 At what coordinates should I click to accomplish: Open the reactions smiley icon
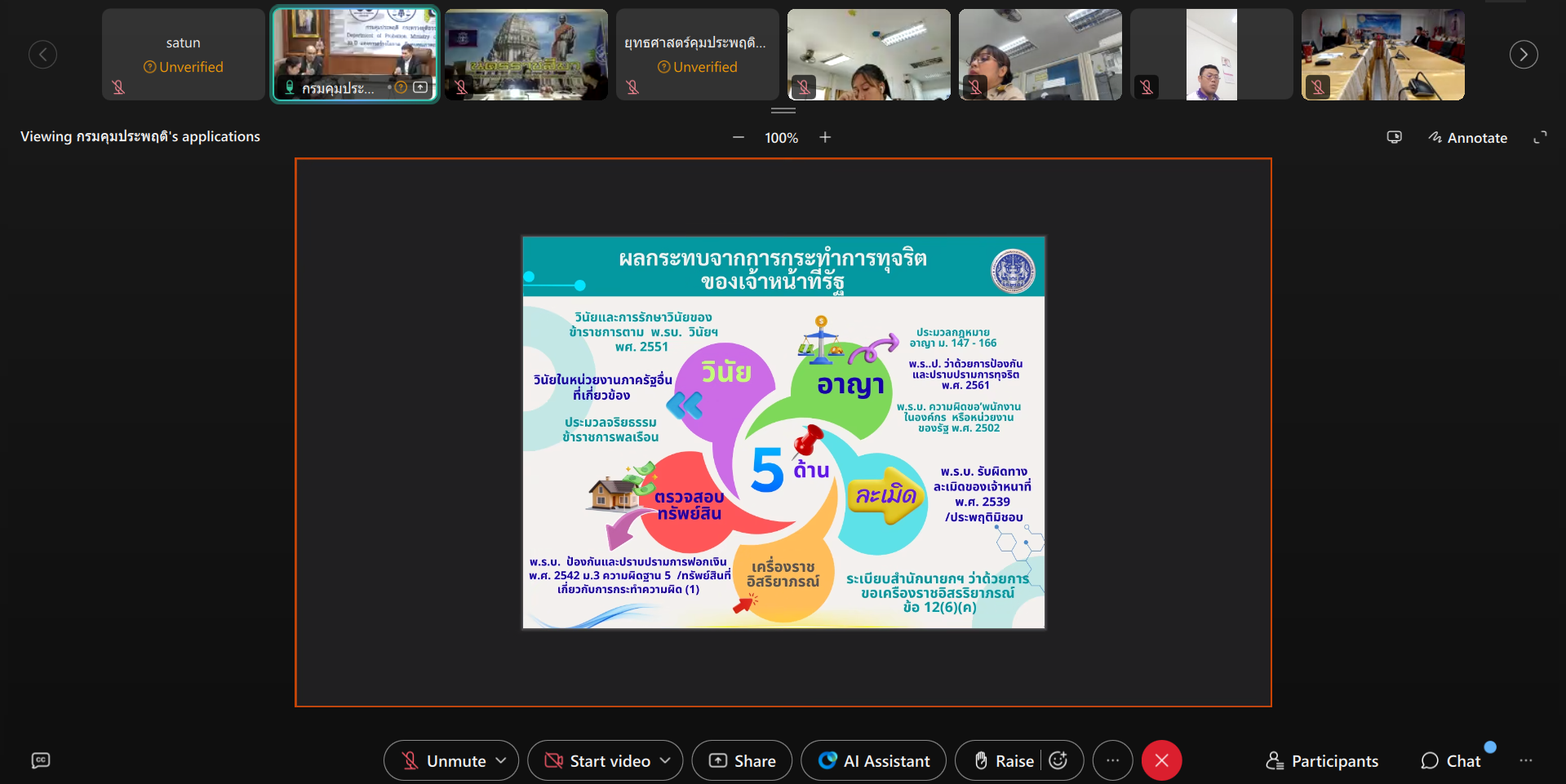pos(1058,760)
